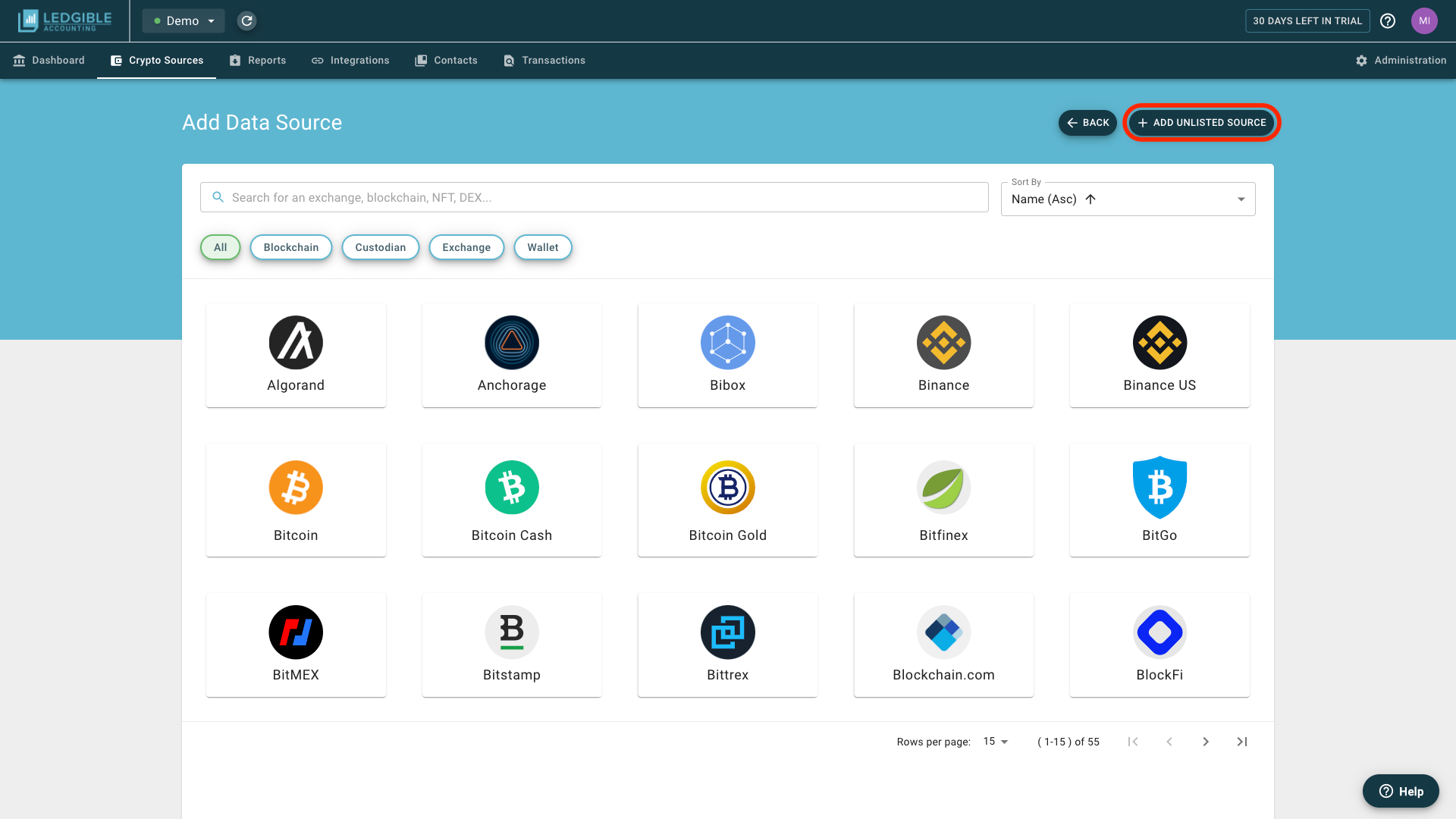1456x819 pixels.
Task: Click the BlockFi card label
Action: point(1160,675)
